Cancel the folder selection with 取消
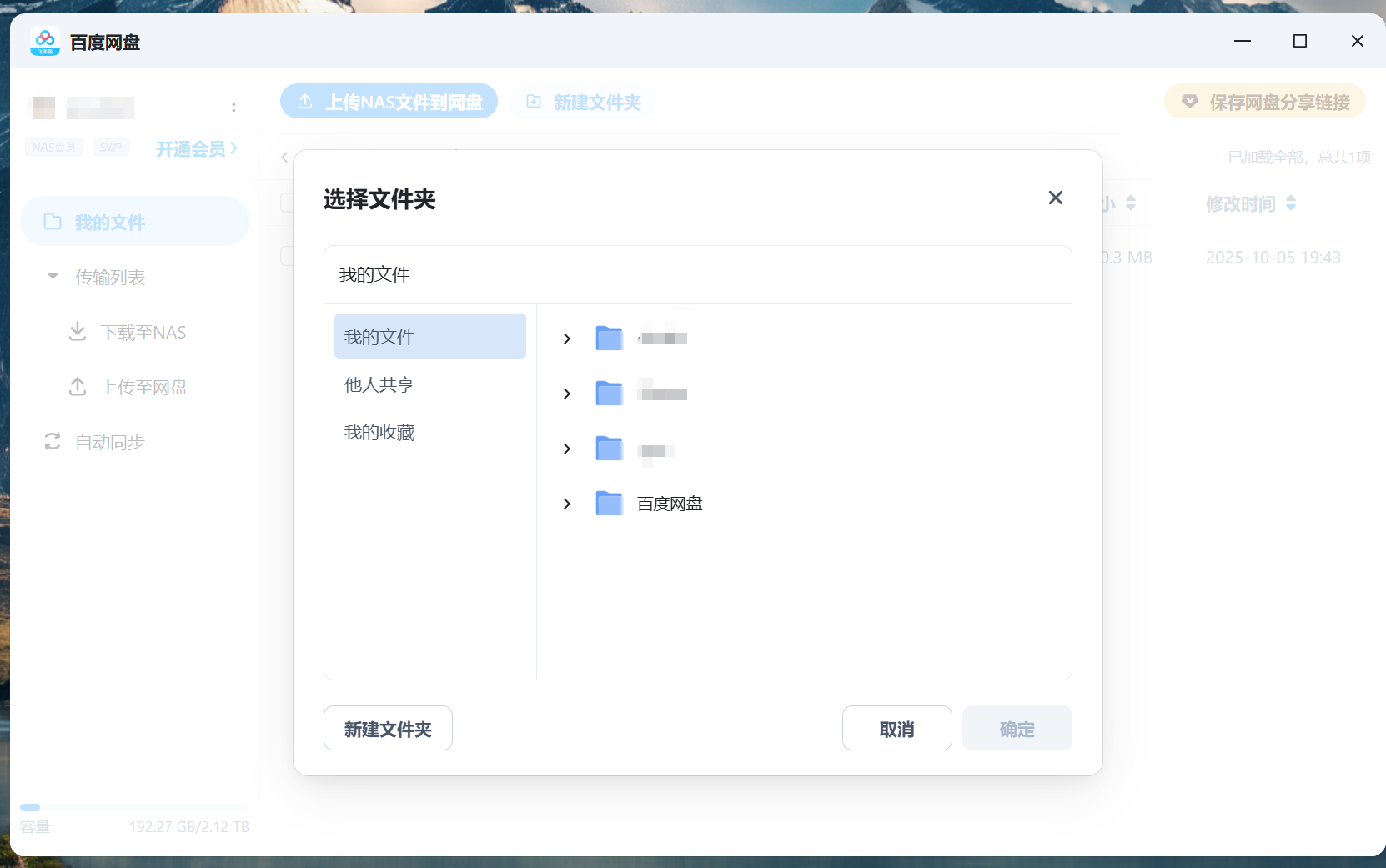Image resolution: width=1386 pixels, height=868 pixels. (x=897, y=728)
